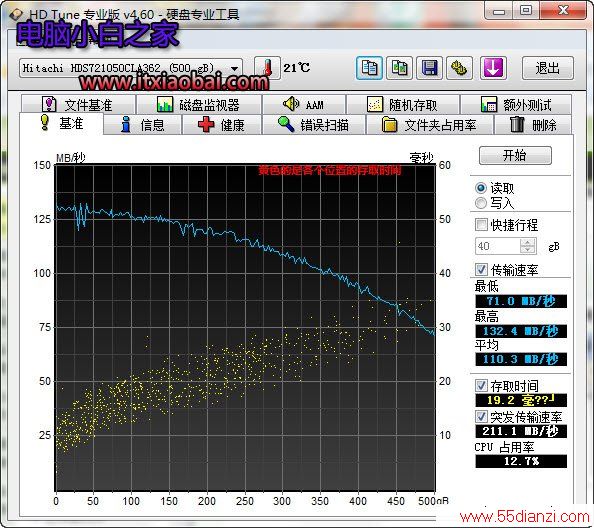Switch to the 错误扫描 error scan tab
Screen dimensions: 594x528
pyautogui.click(x=314, y=125)
